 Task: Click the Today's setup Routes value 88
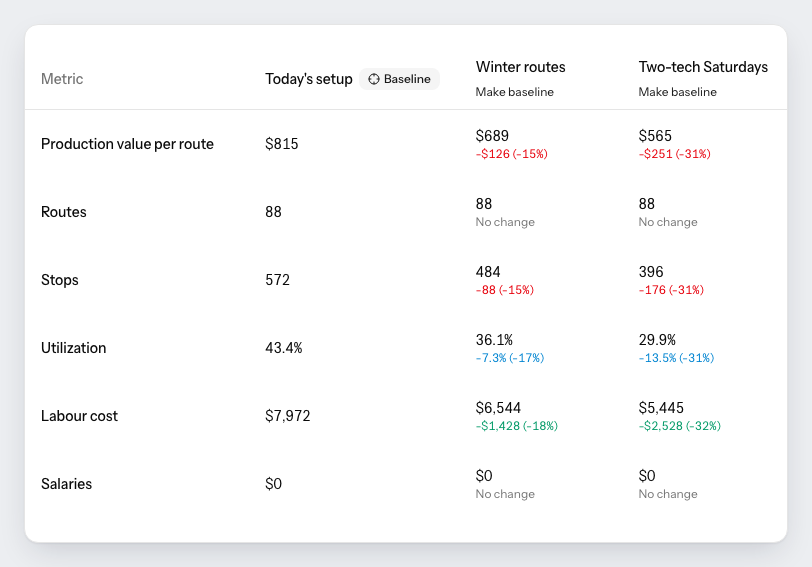coord(273,212)
